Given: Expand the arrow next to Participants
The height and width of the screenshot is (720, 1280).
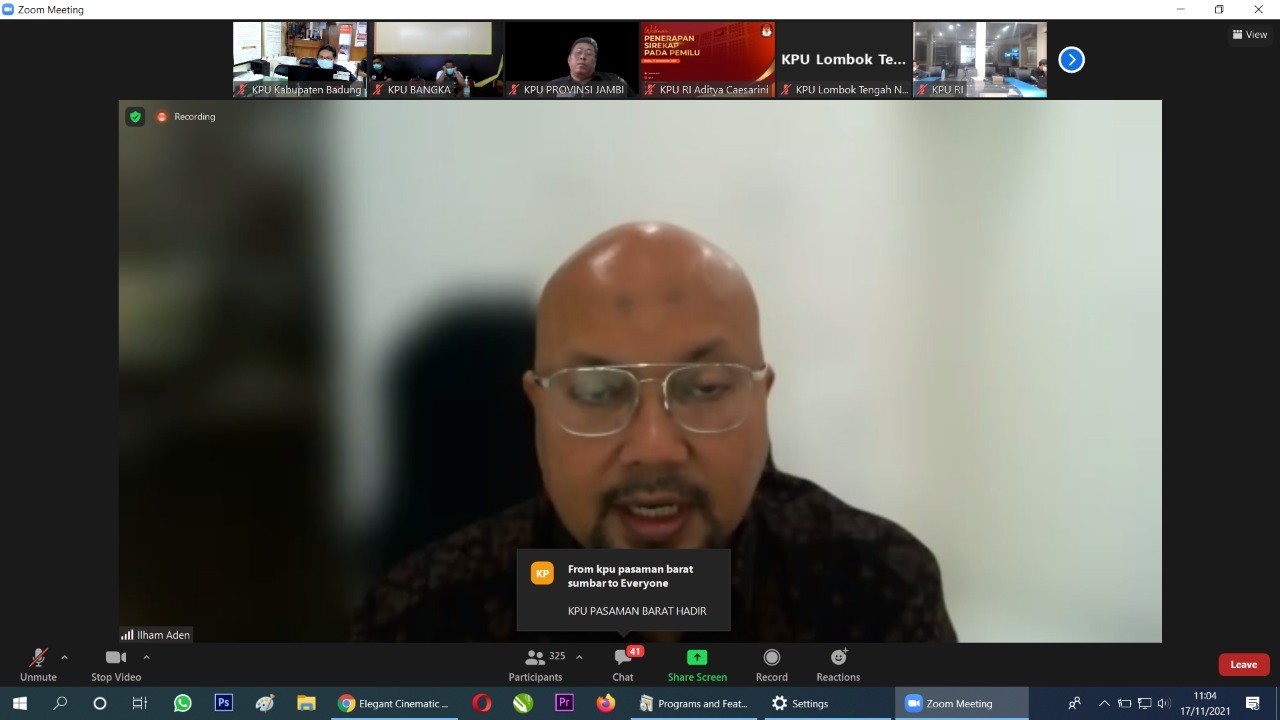Looking at the screenshot, I should [579, 657].
